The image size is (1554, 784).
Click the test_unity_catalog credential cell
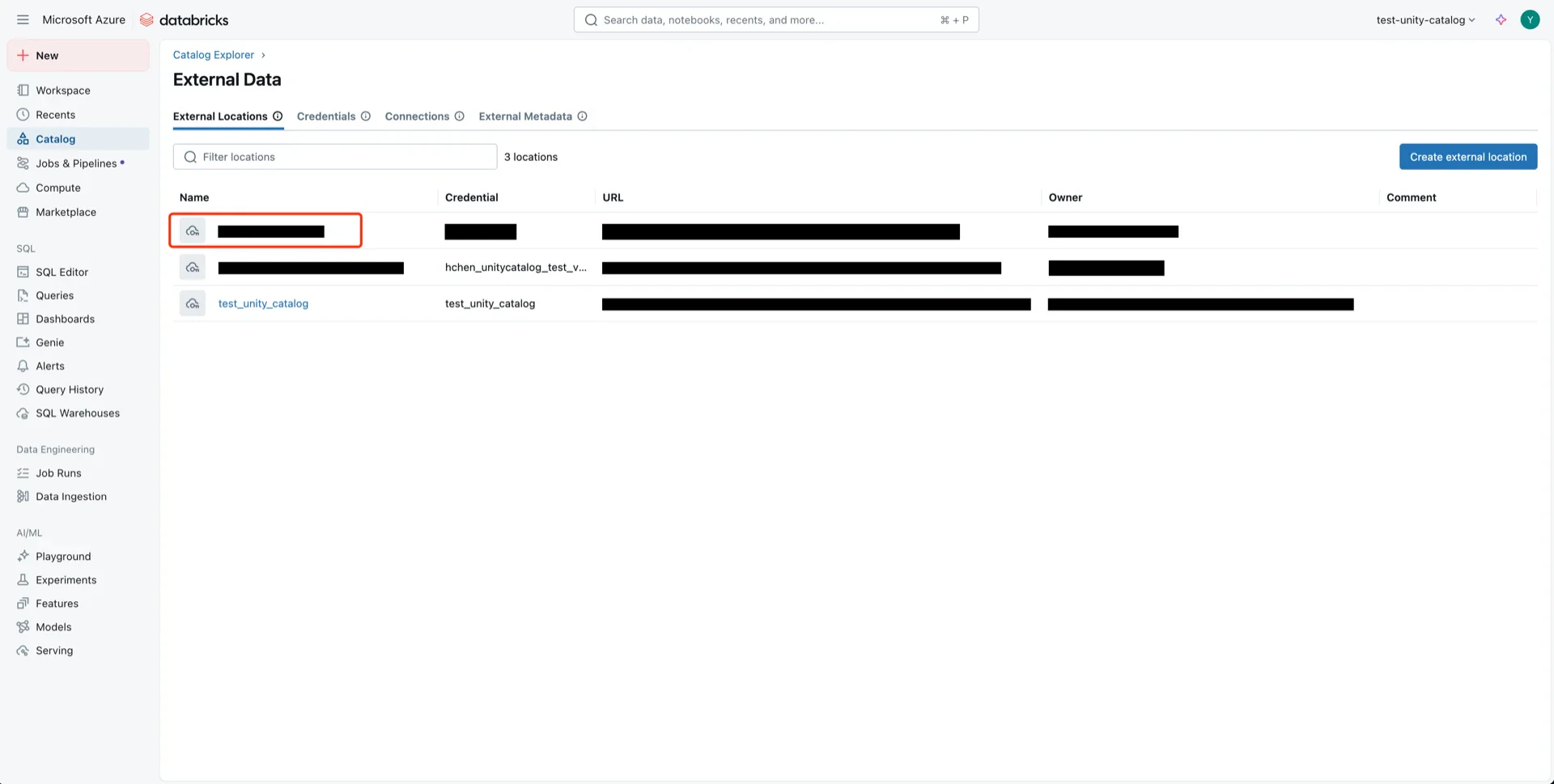[x=490, y=303]
